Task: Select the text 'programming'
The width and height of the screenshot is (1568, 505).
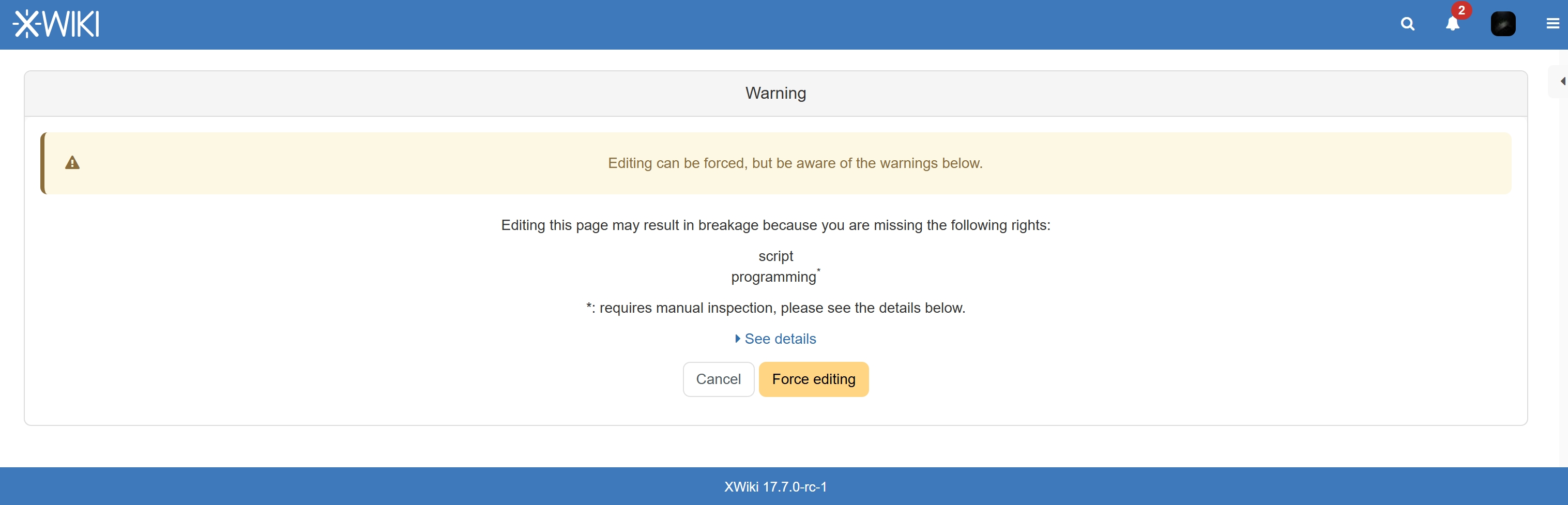Action: coord(773,277)
